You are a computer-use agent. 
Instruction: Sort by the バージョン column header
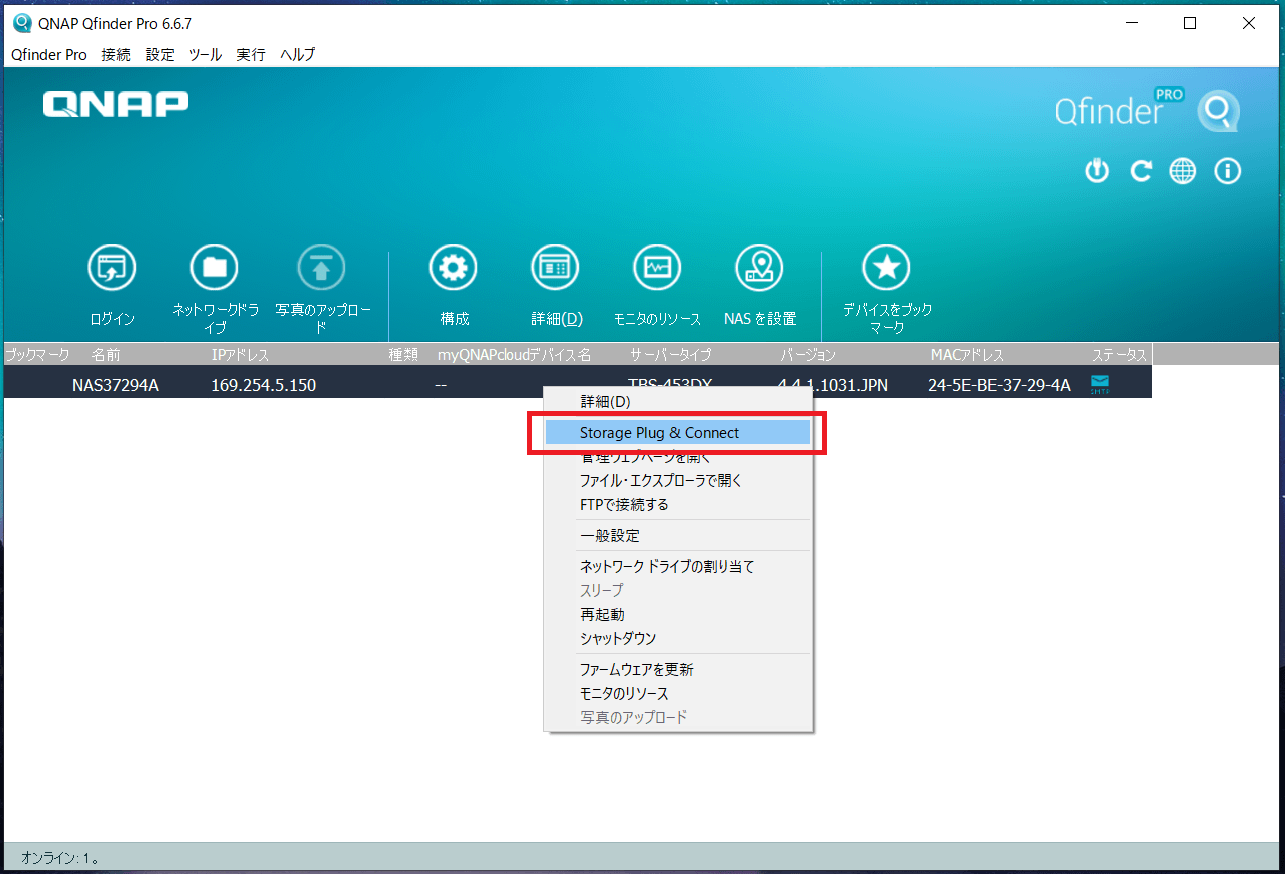[x=808, y=355]
